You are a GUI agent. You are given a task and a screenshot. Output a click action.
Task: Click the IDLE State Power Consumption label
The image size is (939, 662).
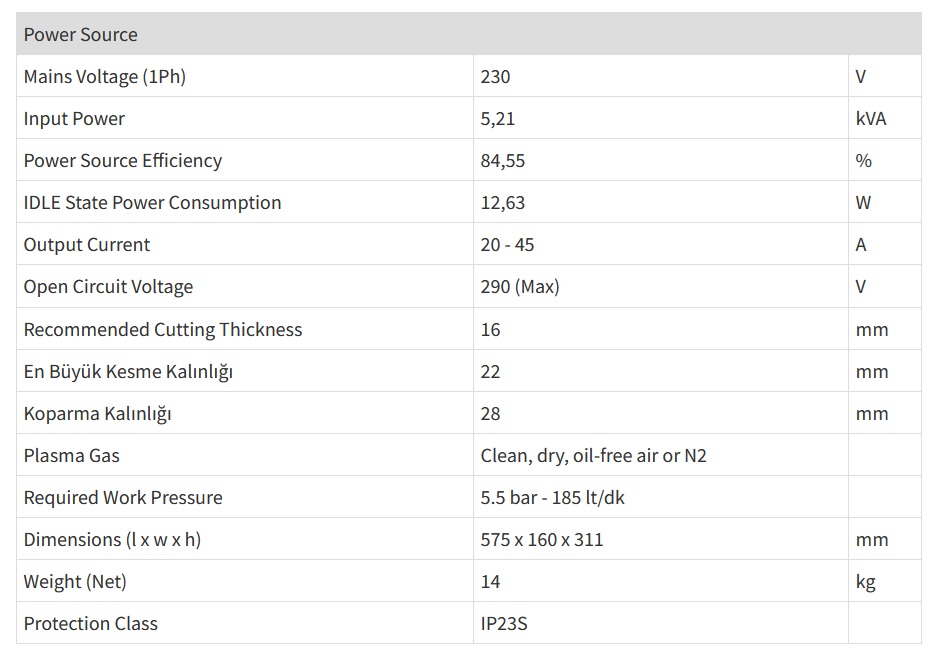[x=152, y=203]
